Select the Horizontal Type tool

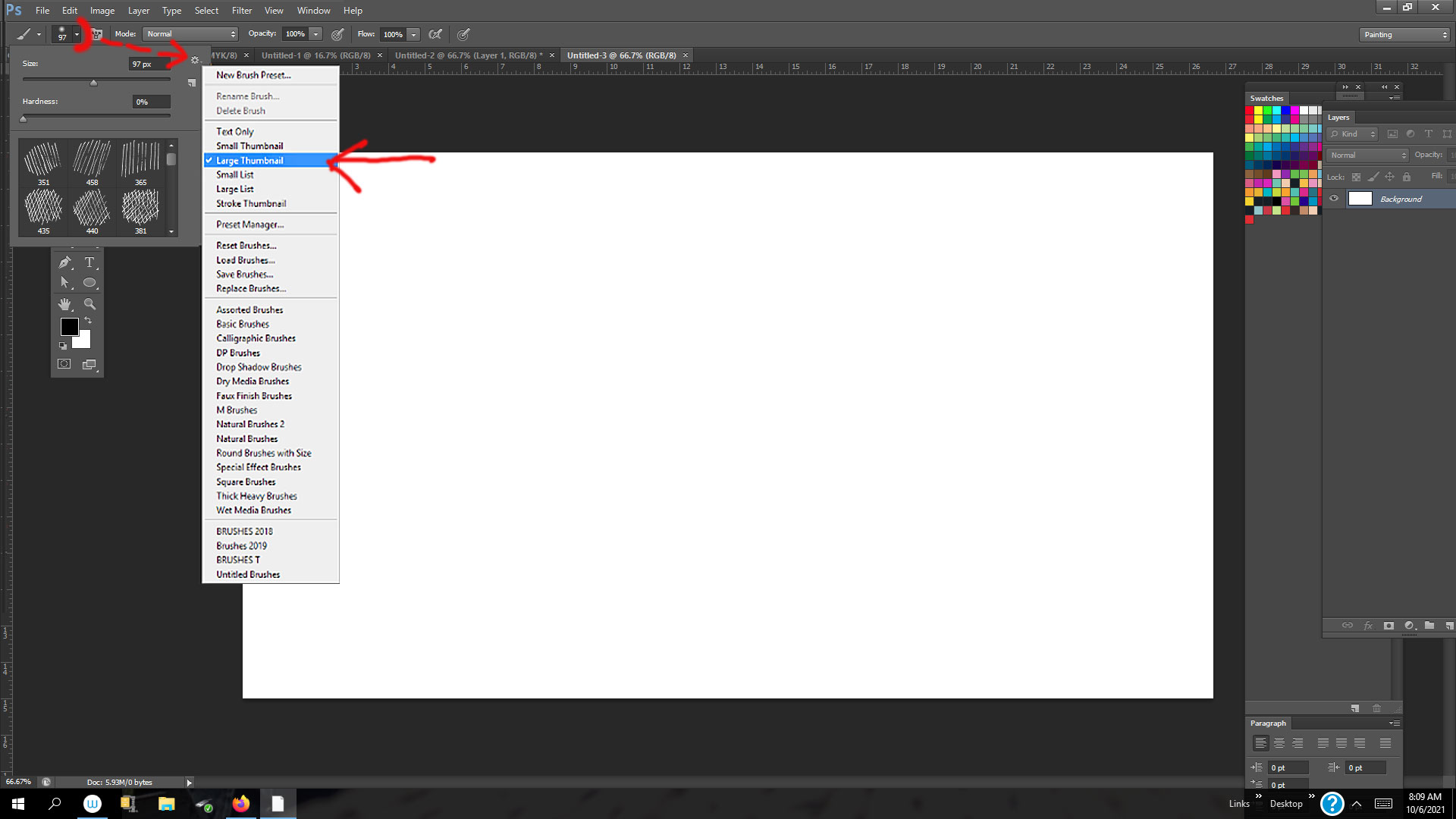pos(90,262)
